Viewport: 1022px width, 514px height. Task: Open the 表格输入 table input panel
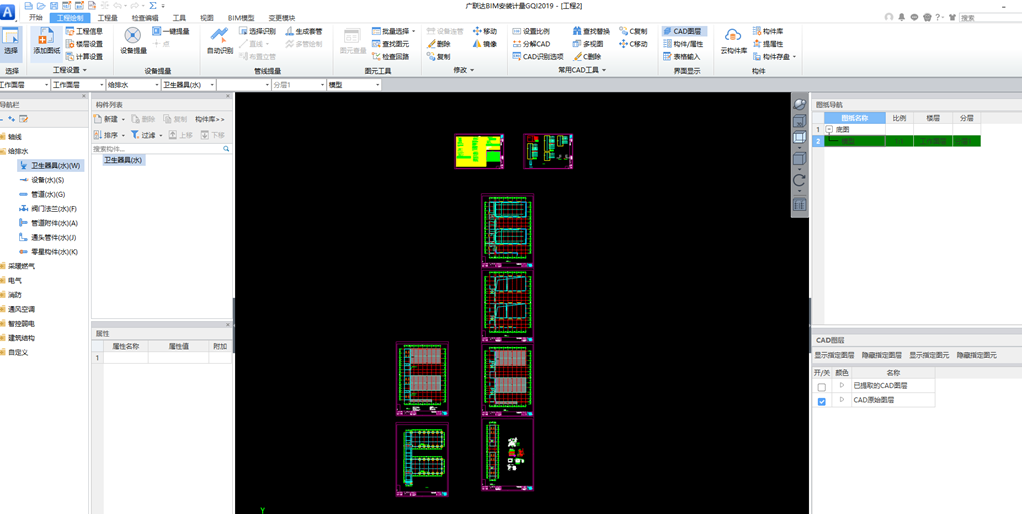pos(680,57)
